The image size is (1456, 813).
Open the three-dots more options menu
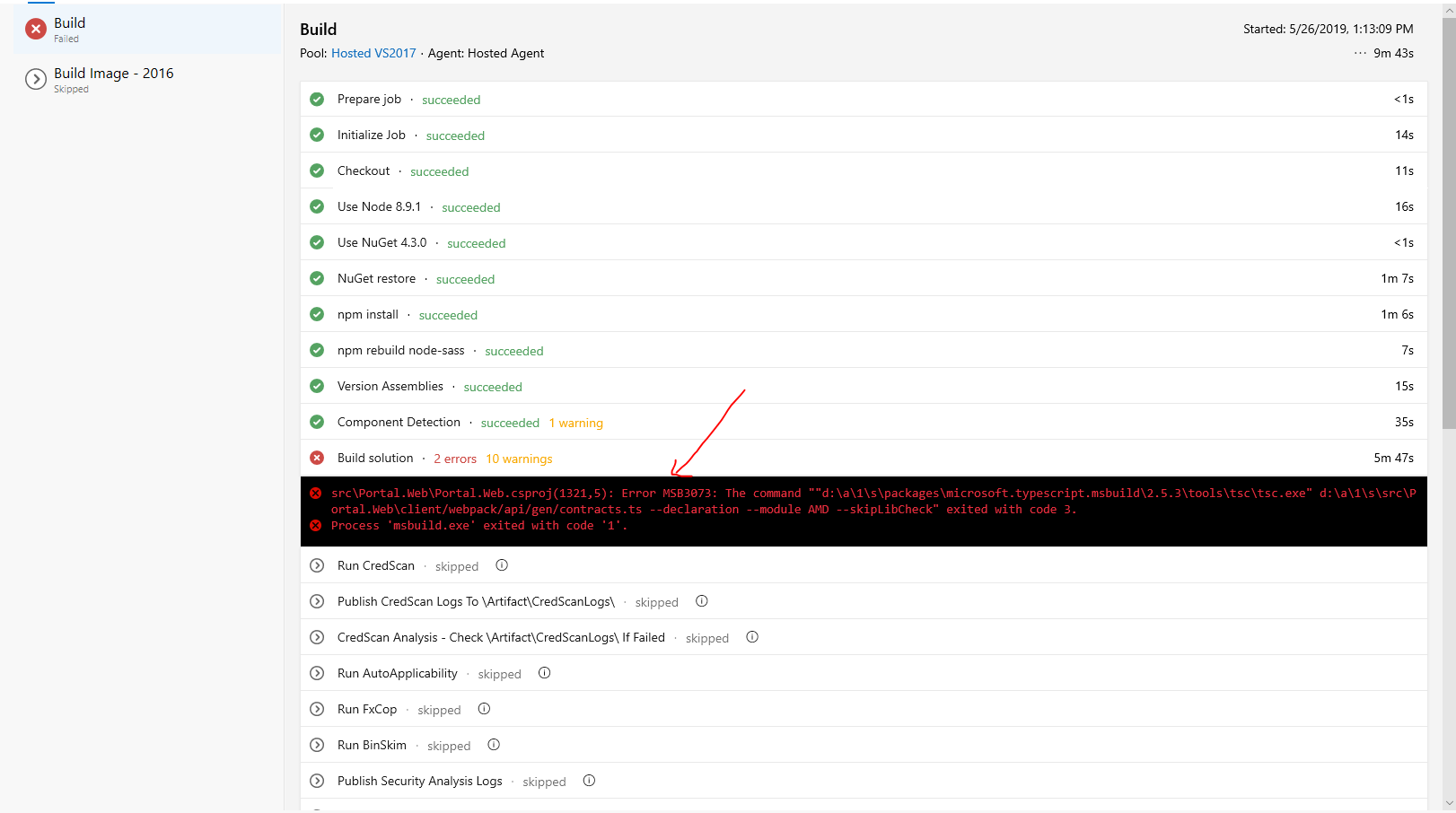click(x=1360, y=53)
